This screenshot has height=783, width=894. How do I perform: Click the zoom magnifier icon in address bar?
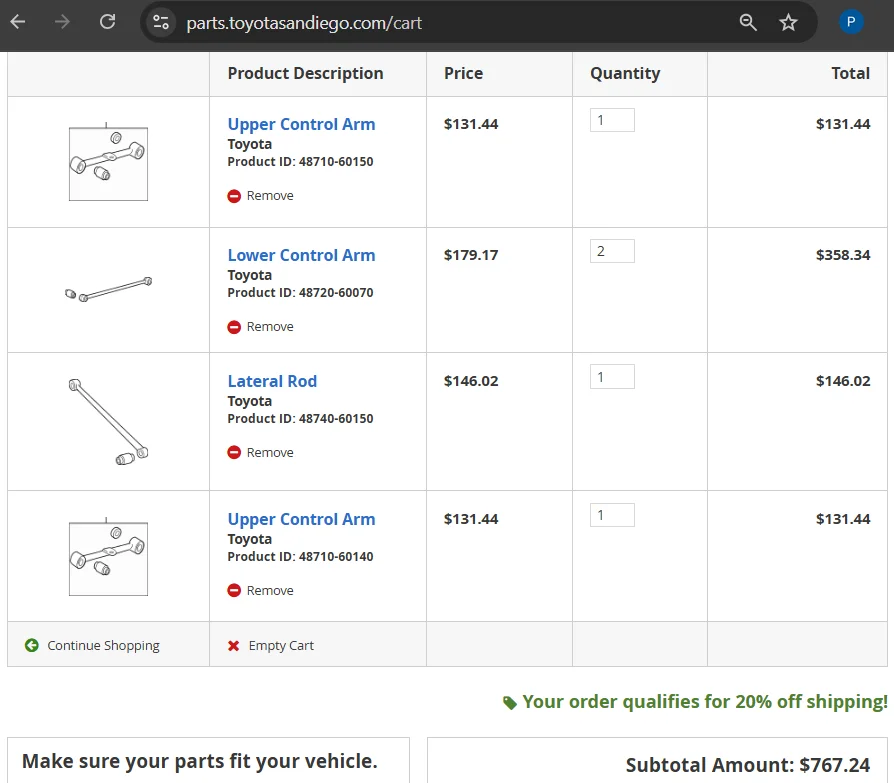click(x=748, y=22)
